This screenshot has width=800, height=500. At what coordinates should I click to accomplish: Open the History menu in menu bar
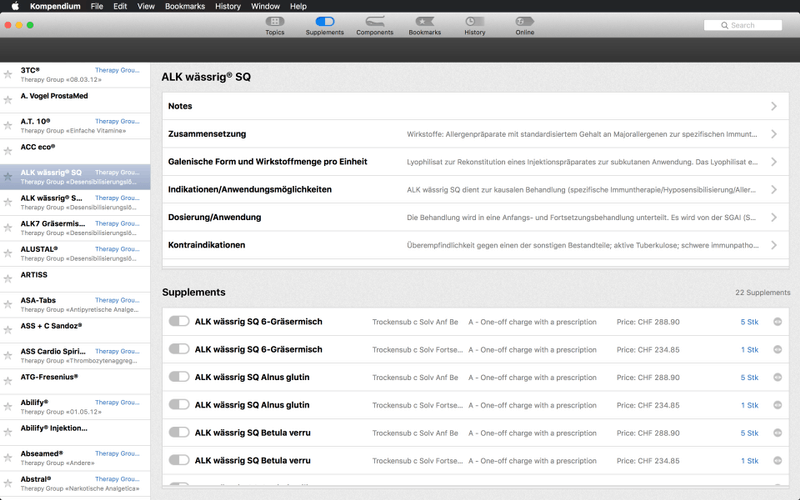point(228,6)
